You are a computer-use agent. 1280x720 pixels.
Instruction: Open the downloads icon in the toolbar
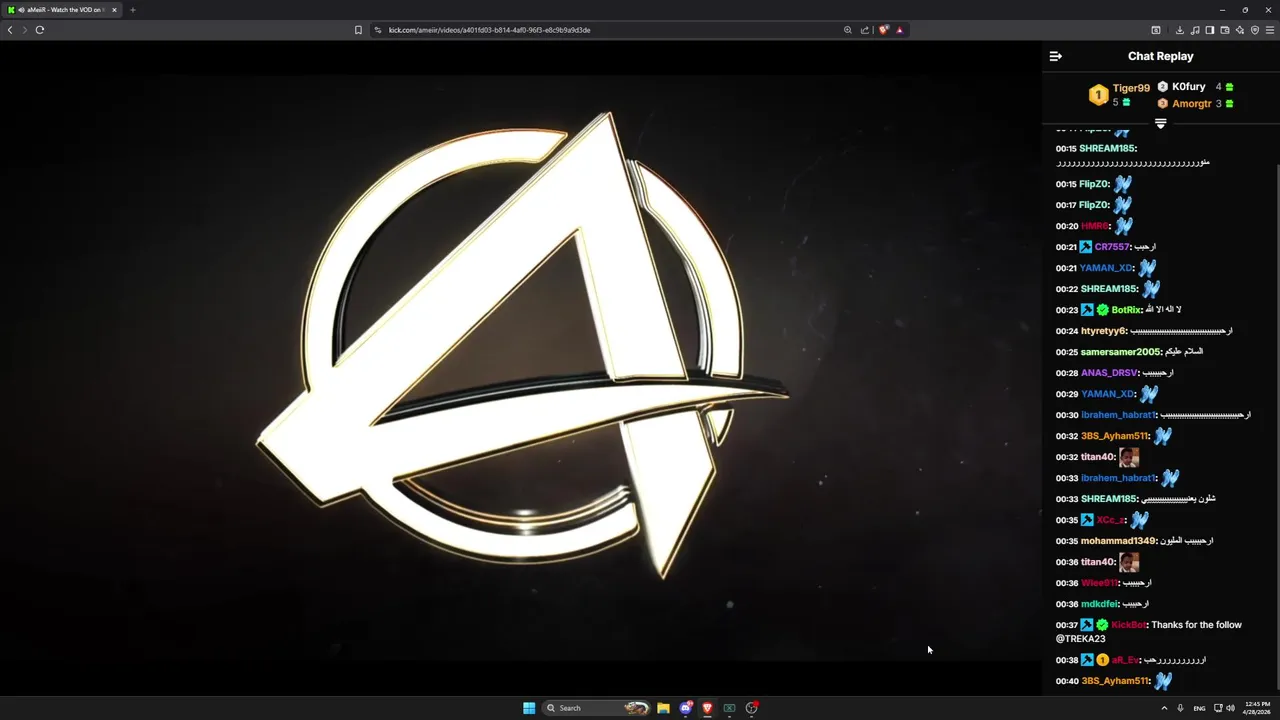(1180, 30)
